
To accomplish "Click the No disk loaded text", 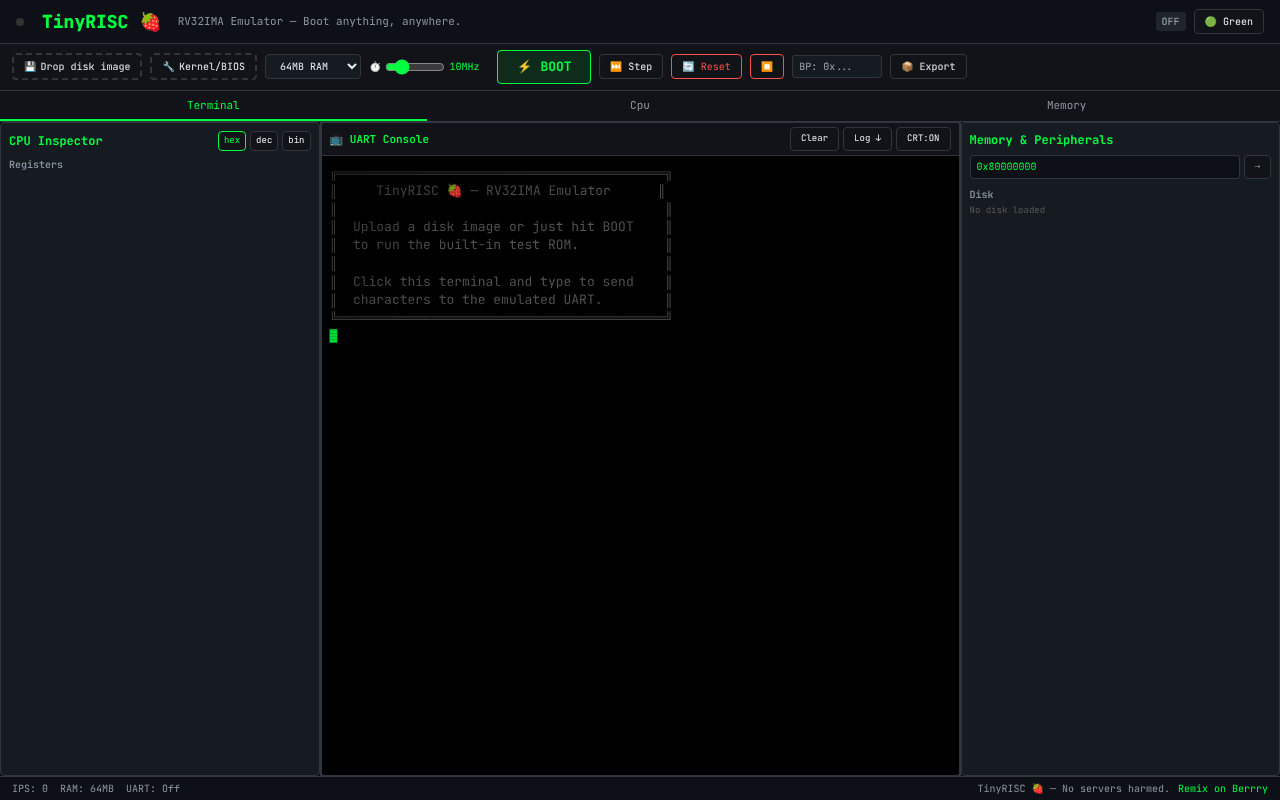I will coord(1007,210).
